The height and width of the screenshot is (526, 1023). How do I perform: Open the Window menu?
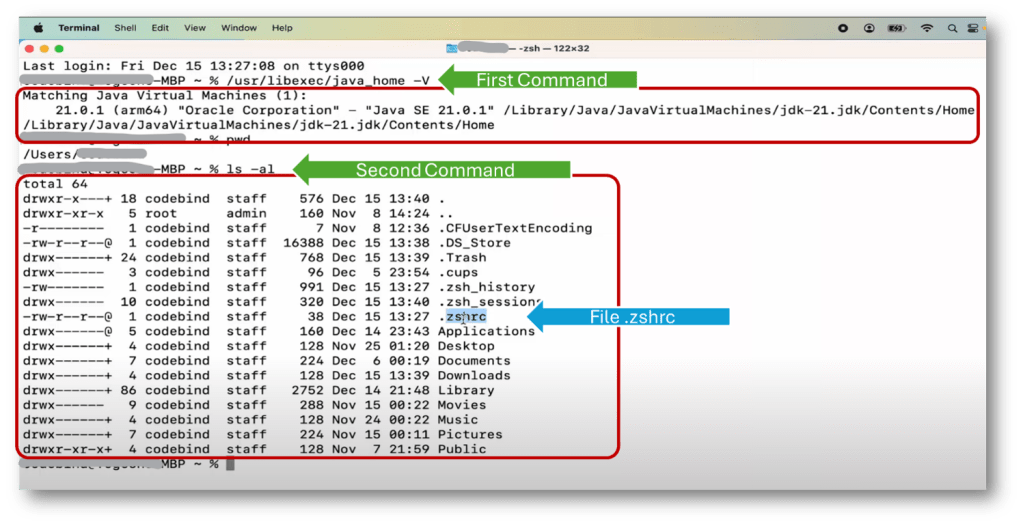tap(238, 28)
